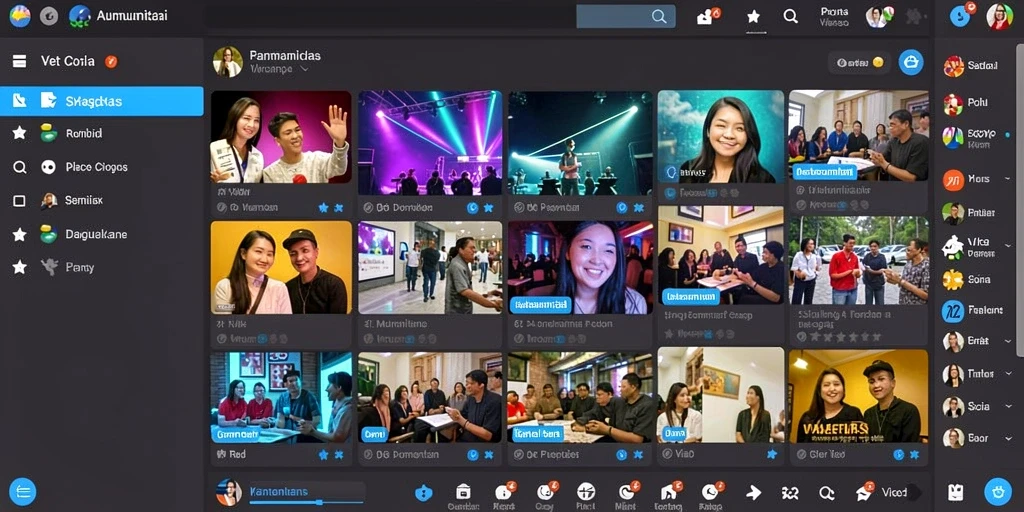
Task: Toggle the star on first photo card
Action: coord(323,208)
